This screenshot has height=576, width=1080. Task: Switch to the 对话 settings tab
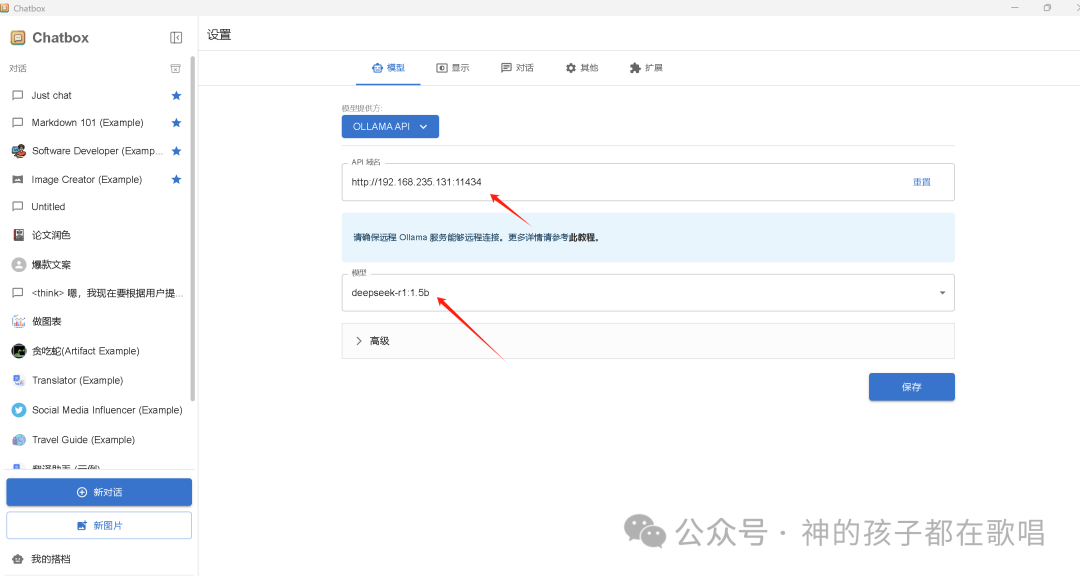[517, 68]
